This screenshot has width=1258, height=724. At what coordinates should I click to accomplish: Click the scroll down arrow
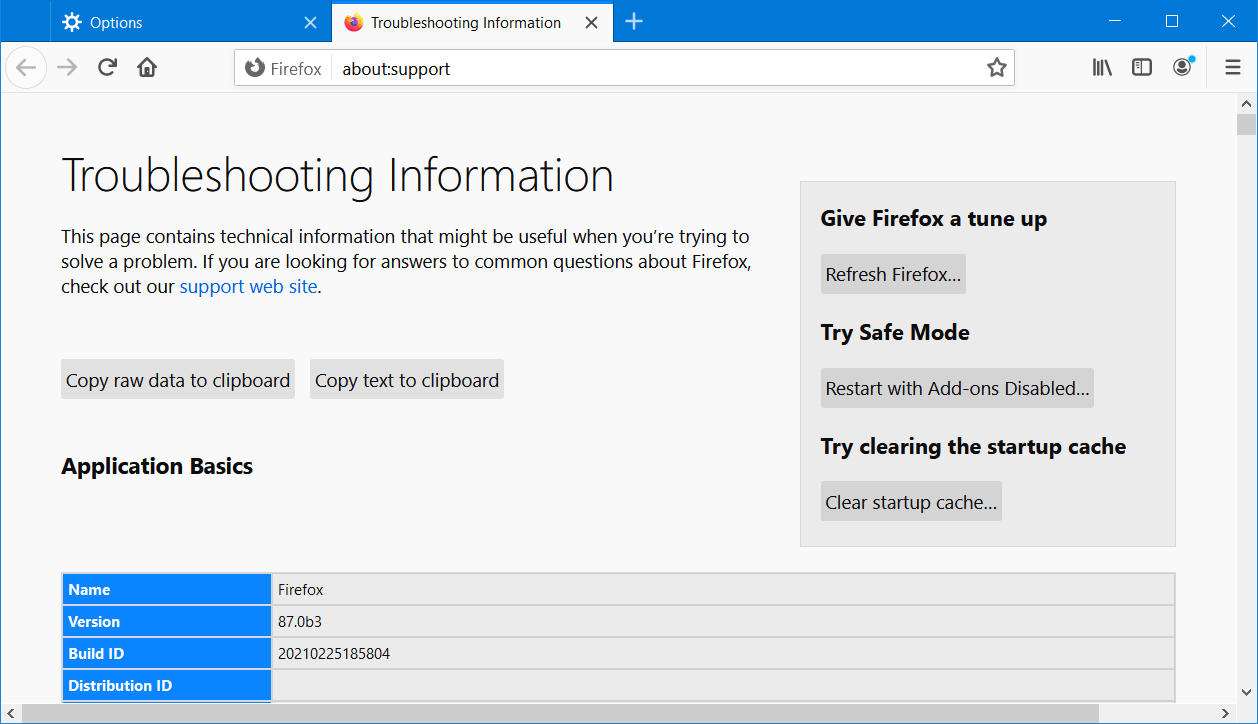pyautogui.click(x=1246, y=692)
